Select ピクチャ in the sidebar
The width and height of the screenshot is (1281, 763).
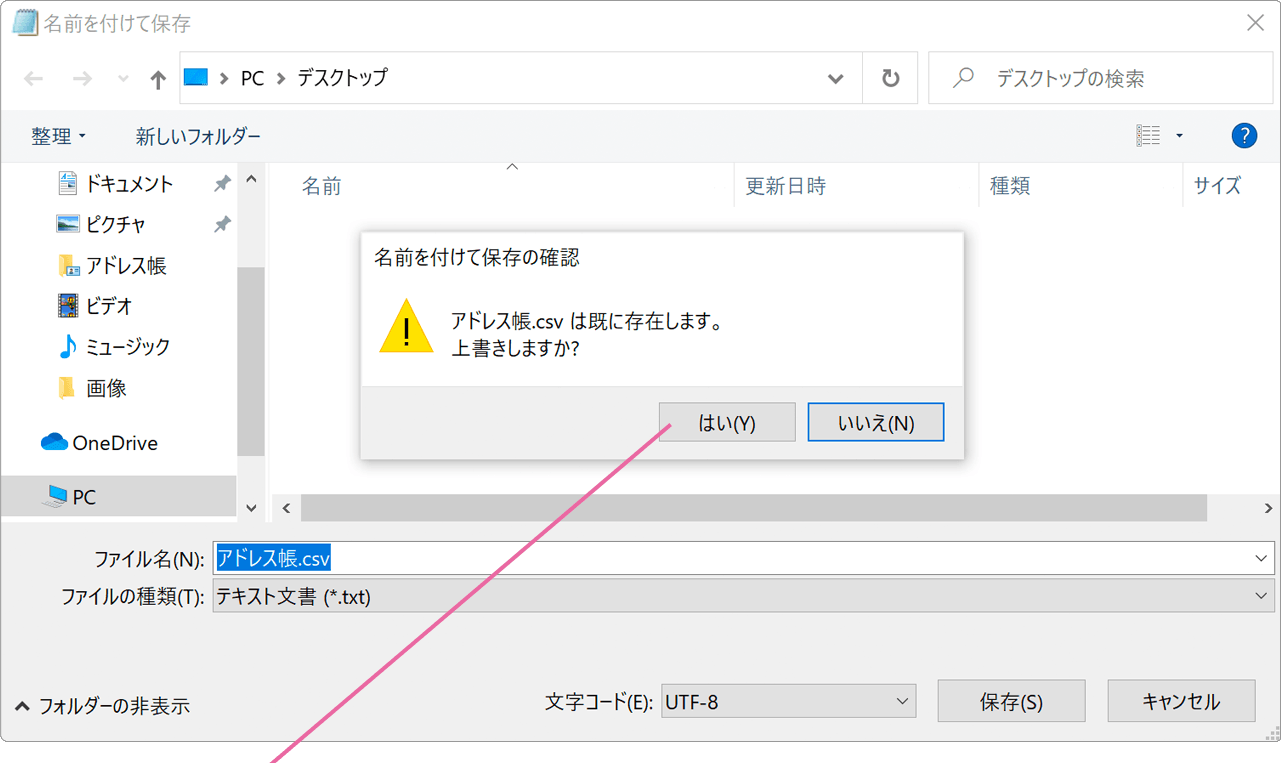(115, 225)
